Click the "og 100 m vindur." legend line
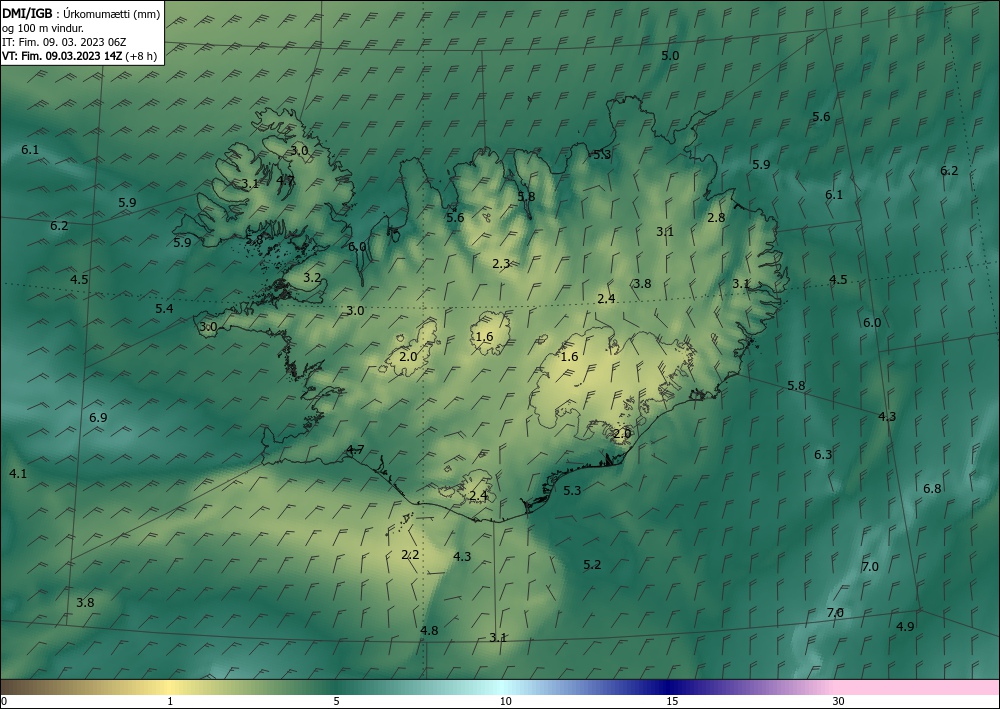 coord(43,28)
